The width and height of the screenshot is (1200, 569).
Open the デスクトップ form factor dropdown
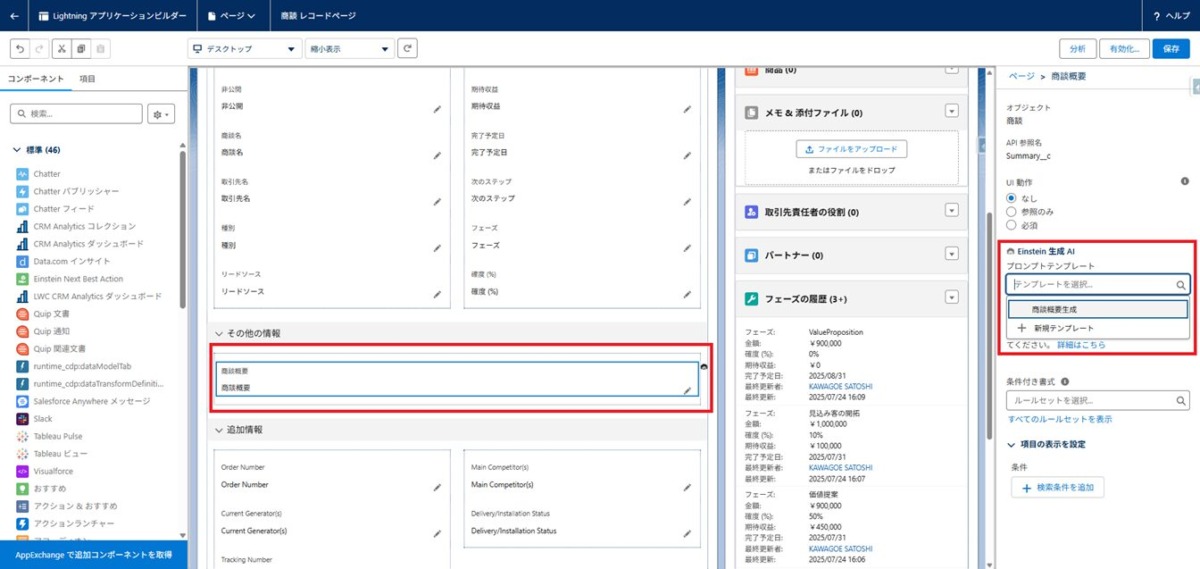[x=244, y=48]
